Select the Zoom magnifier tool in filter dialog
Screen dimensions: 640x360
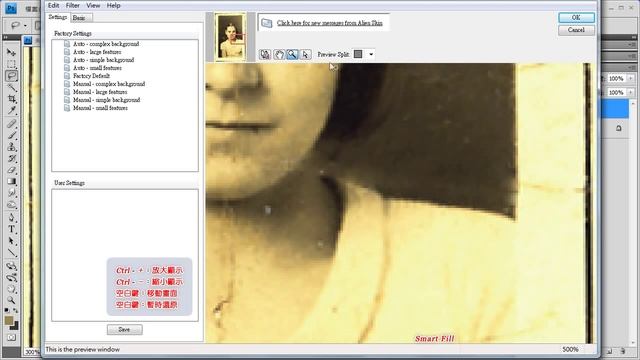(292, 54)
